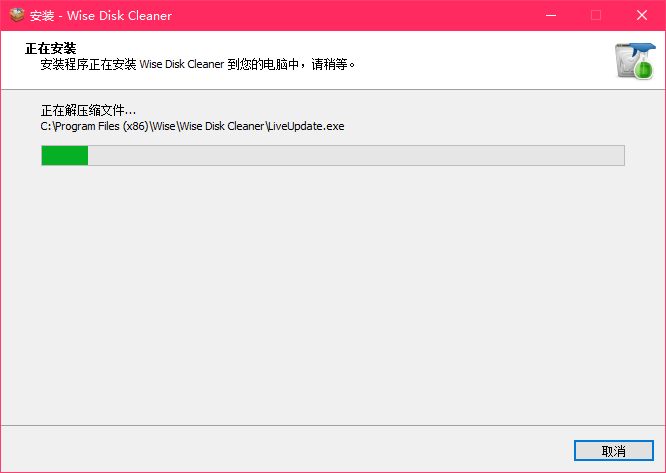
Task: Click the LiveUpdate.exe file path text
Action: [x=192, y=126]
